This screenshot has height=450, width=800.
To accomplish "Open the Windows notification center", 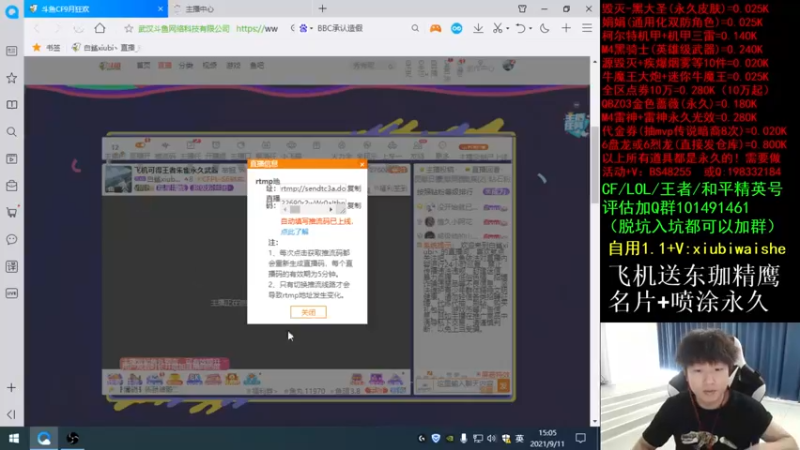I will [x=581, y=438].
